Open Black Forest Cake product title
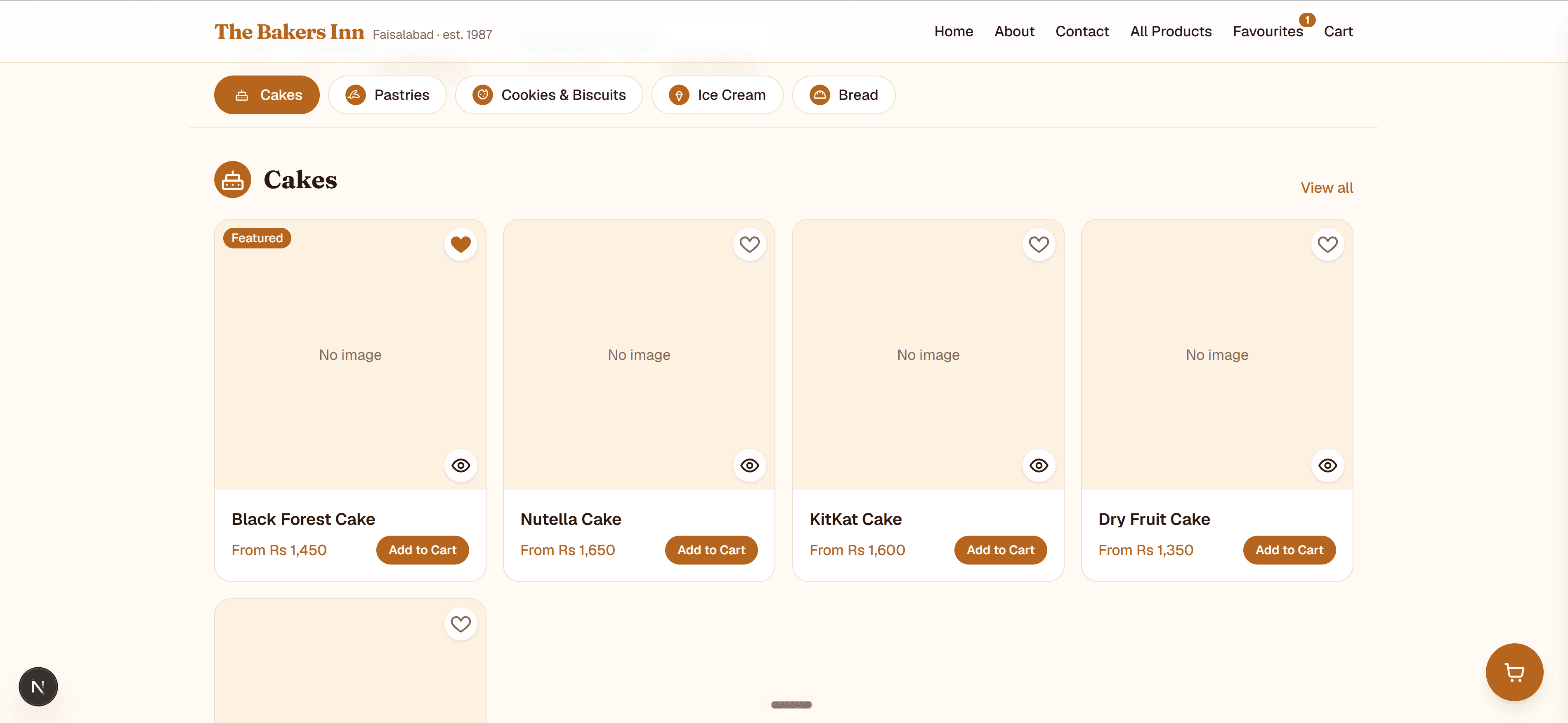Screen dimensions: 1568x723 click(303, 519)
